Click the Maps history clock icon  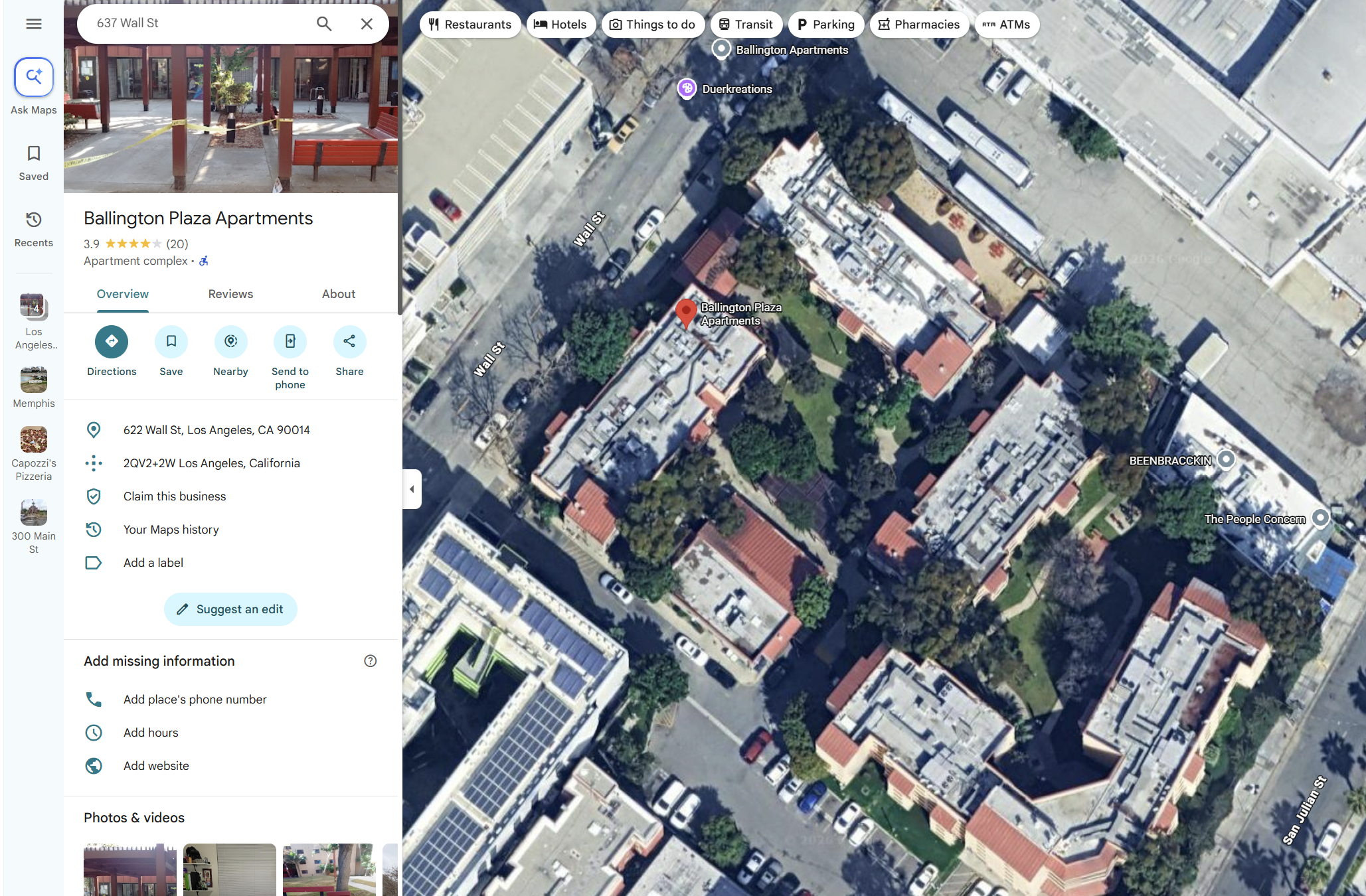click(94, 530)
